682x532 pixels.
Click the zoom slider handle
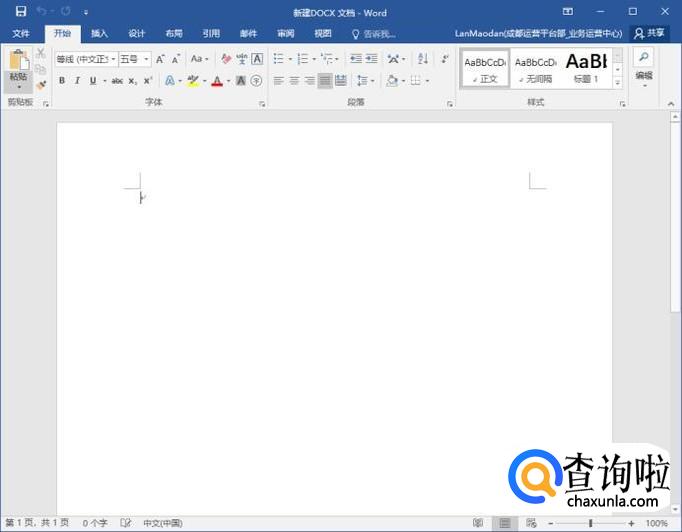pos(591,523)
